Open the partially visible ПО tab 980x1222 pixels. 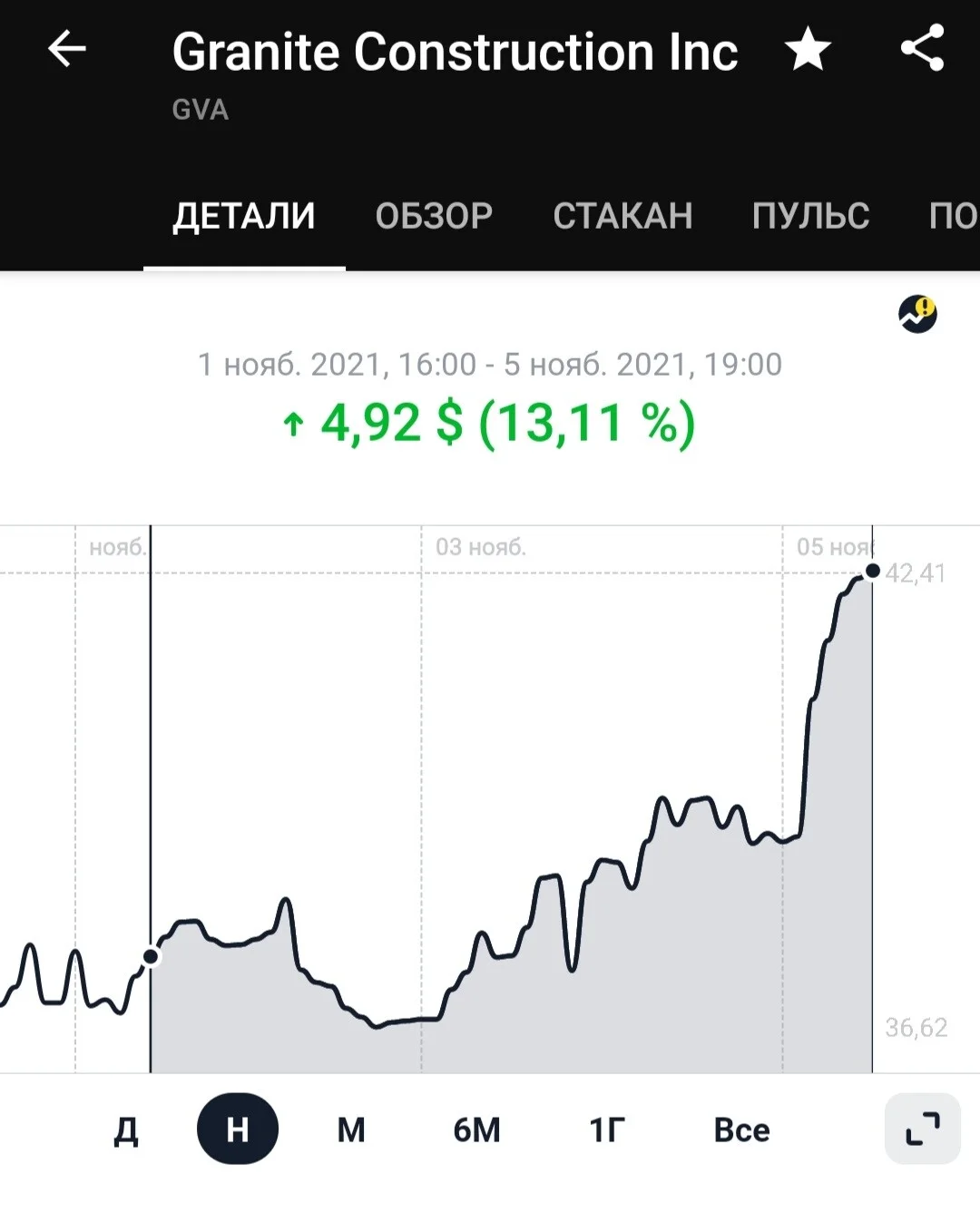[953, 216]
